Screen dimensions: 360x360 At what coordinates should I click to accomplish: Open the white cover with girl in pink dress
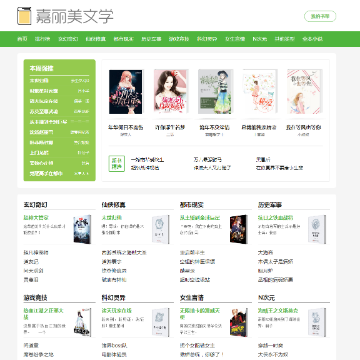260,92
